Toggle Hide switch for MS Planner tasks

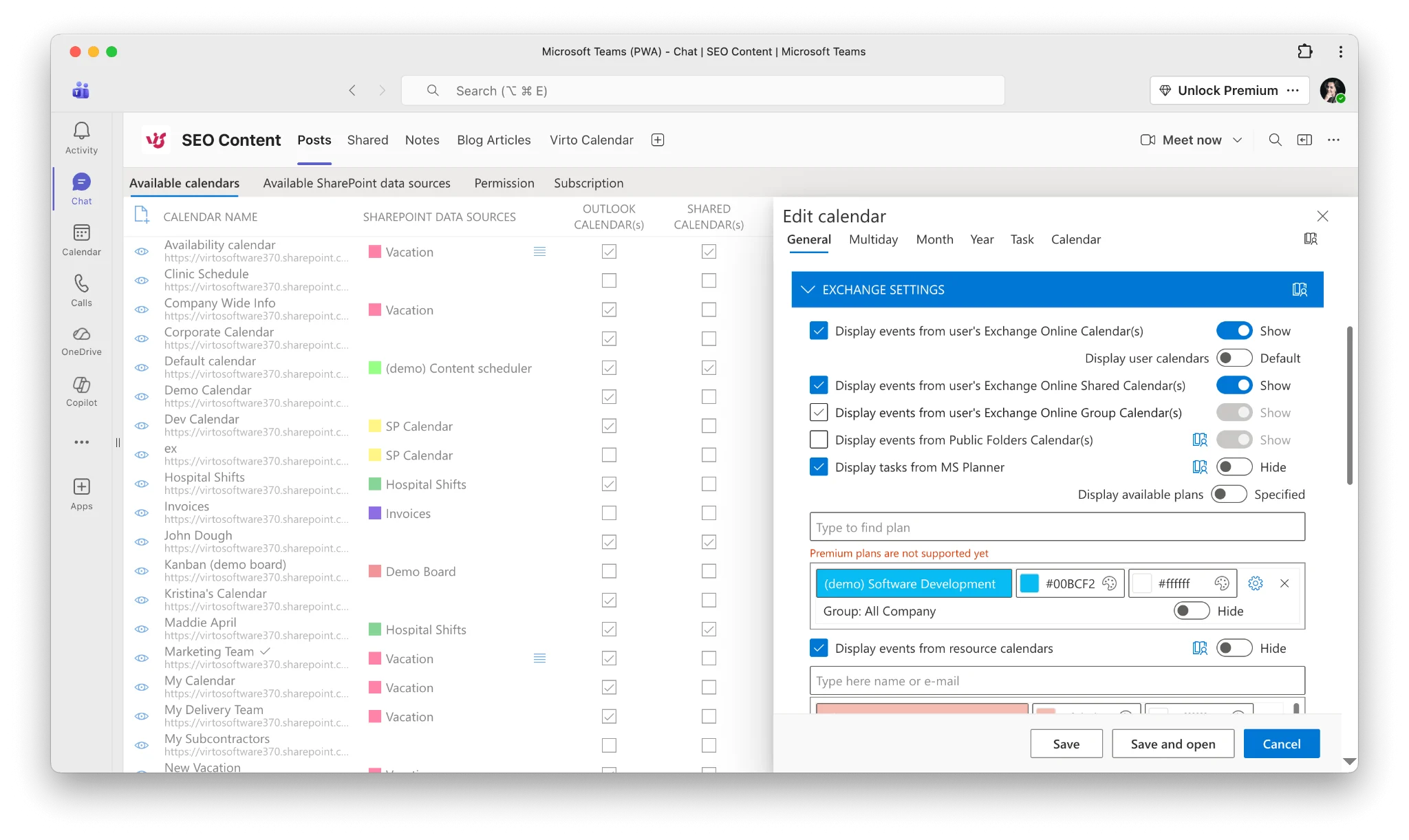(1234, 467)
